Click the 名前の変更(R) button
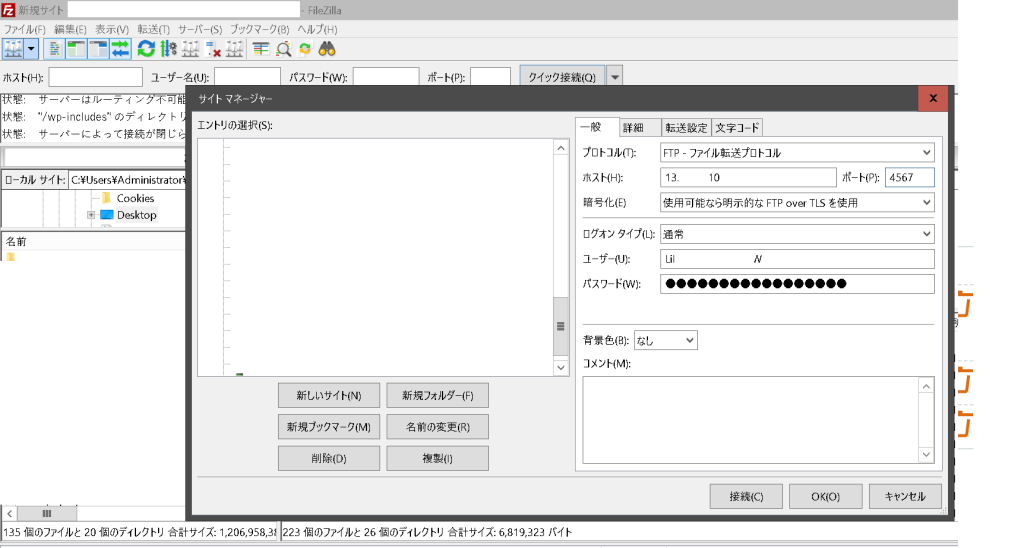The image size is (1024, 548). pyautogui.click(x=438, y=427)
